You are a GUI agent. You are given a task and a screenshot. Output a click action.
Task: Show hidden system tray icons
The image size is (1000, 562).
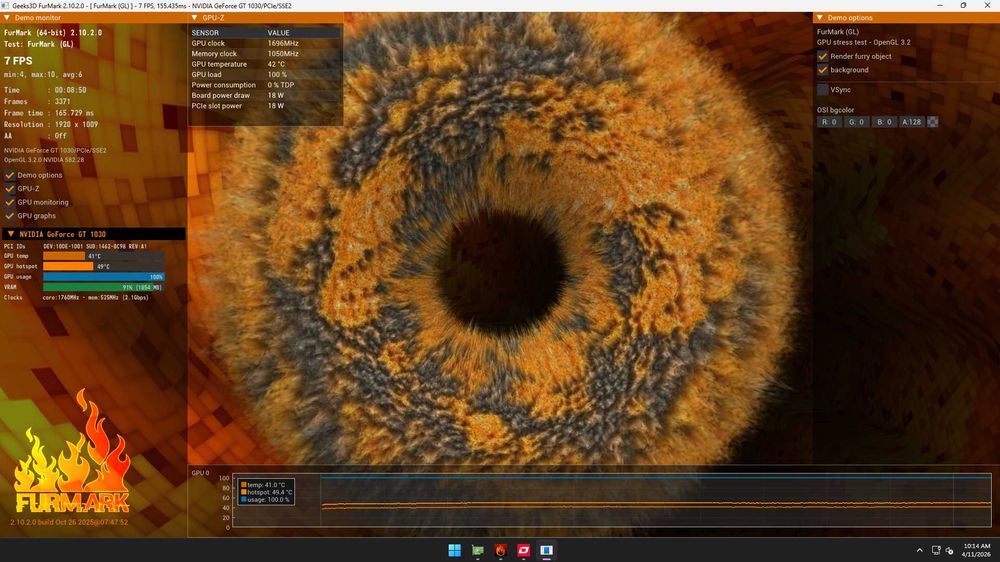[x=919, y=550]
